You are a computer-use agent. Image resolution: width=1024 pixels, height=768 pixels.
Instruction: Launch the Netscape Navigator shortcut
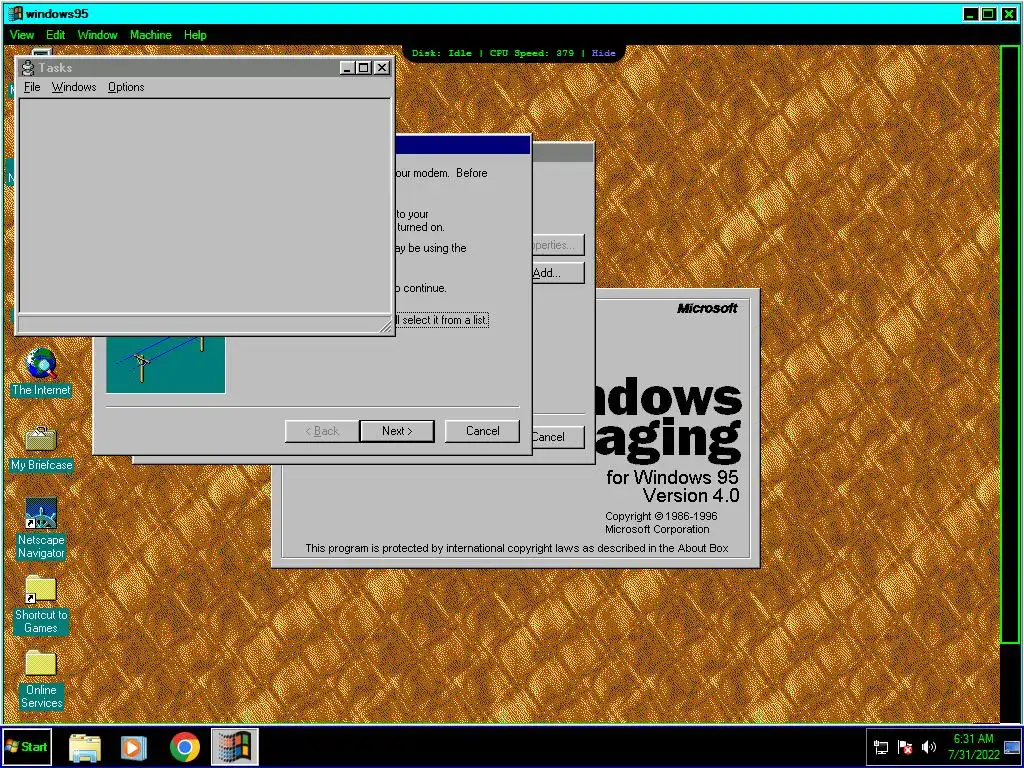coord(41,529)
